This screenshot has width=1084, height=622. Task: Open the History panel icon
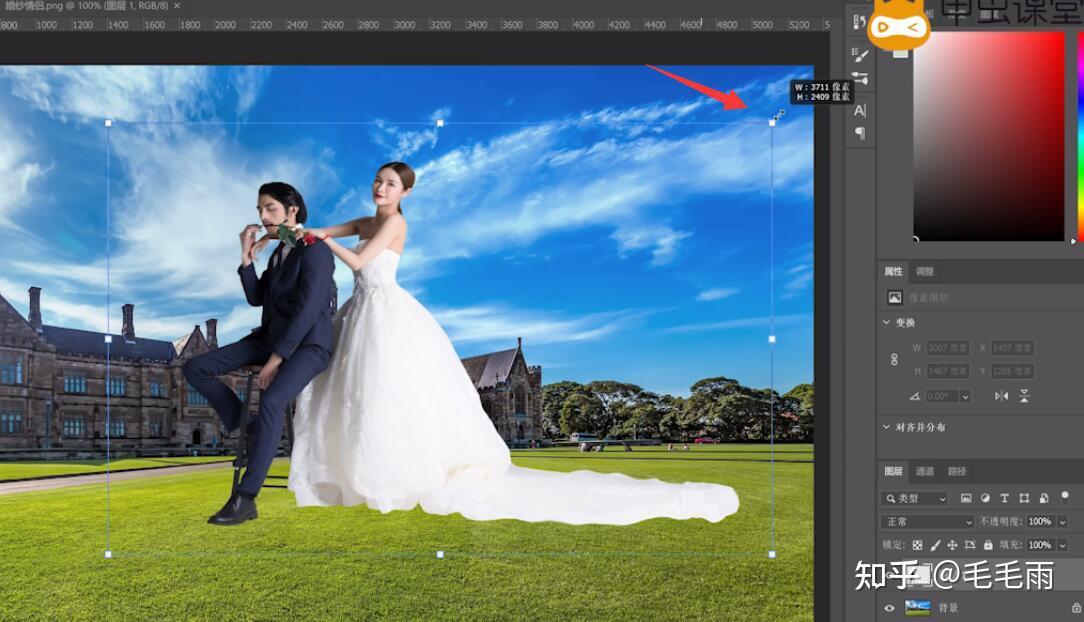click(859, 22)
